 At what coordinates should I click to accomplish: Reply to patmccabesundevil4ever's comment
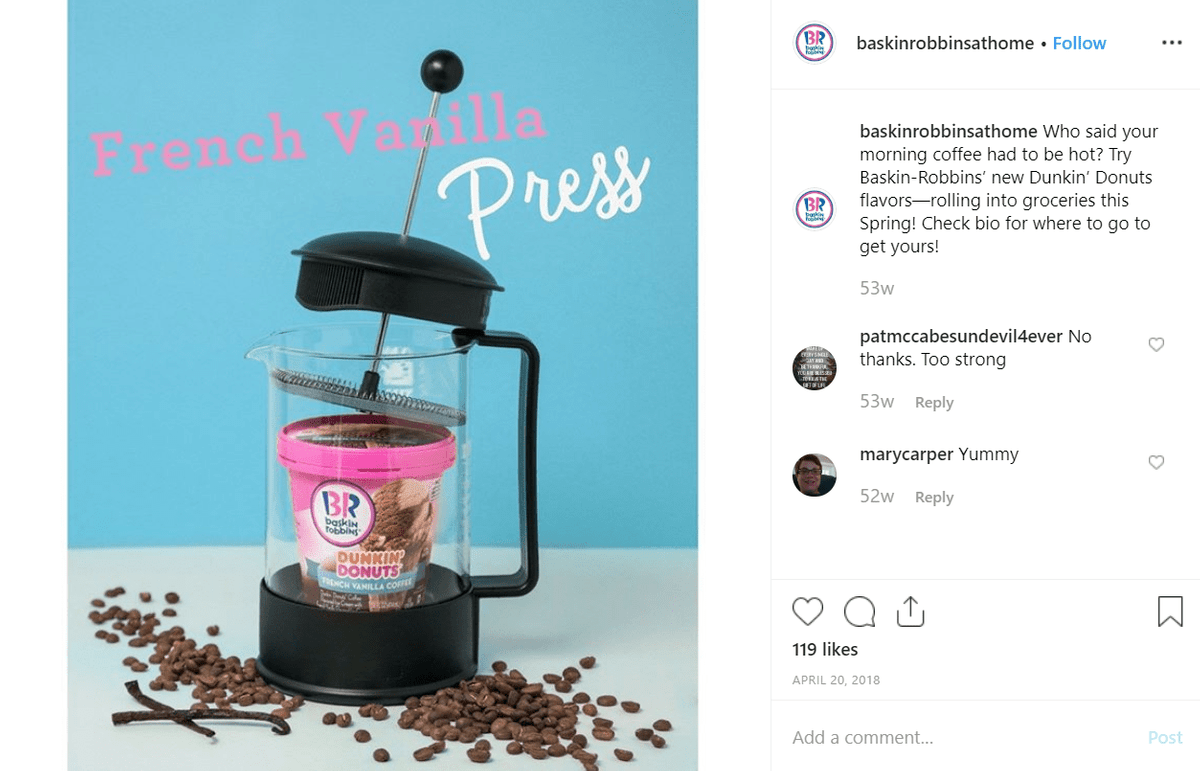pyautogui.click(x=934, y=402)
